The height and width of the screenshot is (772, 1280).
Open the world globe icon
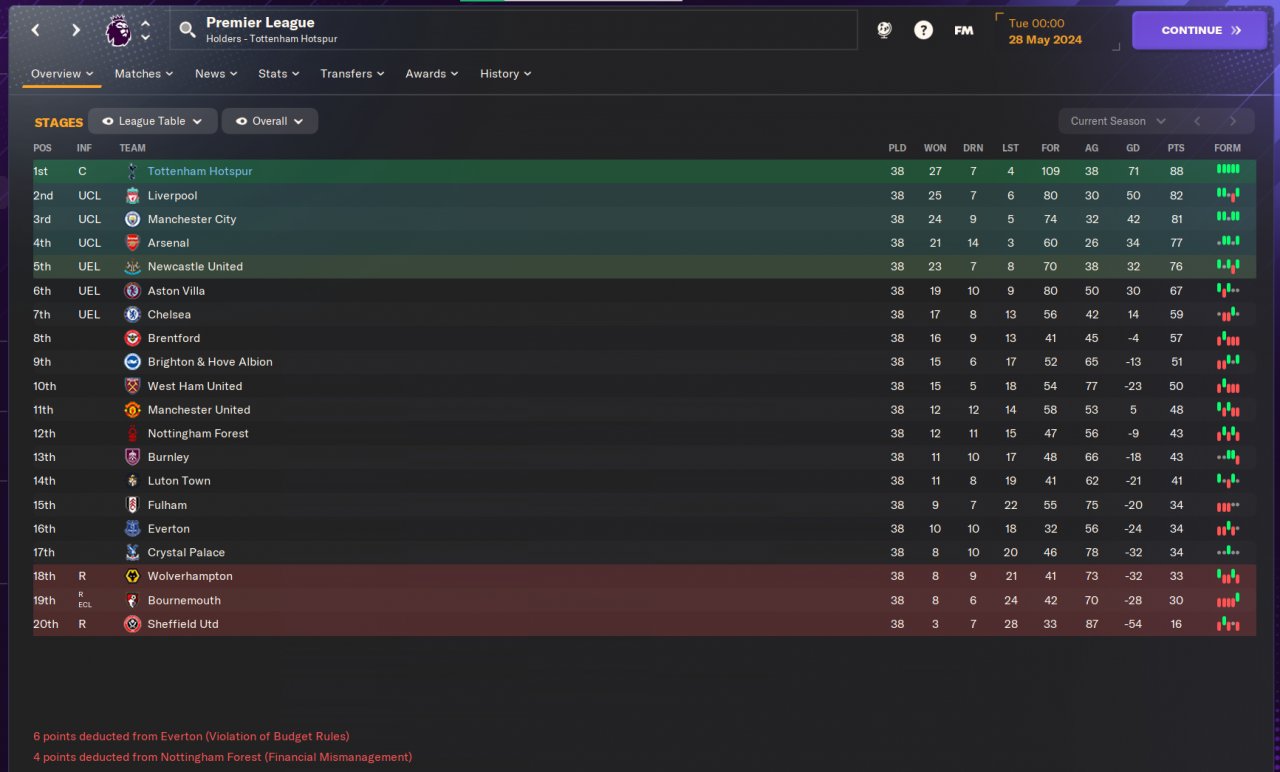pos(884,30)
